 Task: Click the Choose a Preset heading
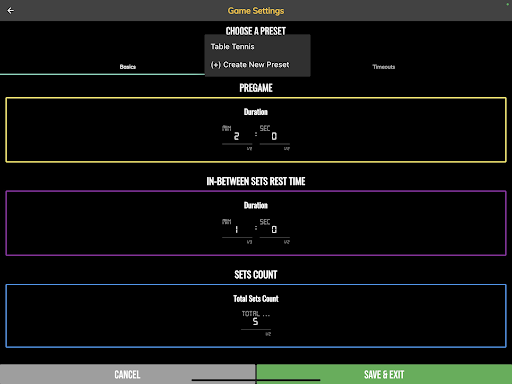[x=256, y=31]
